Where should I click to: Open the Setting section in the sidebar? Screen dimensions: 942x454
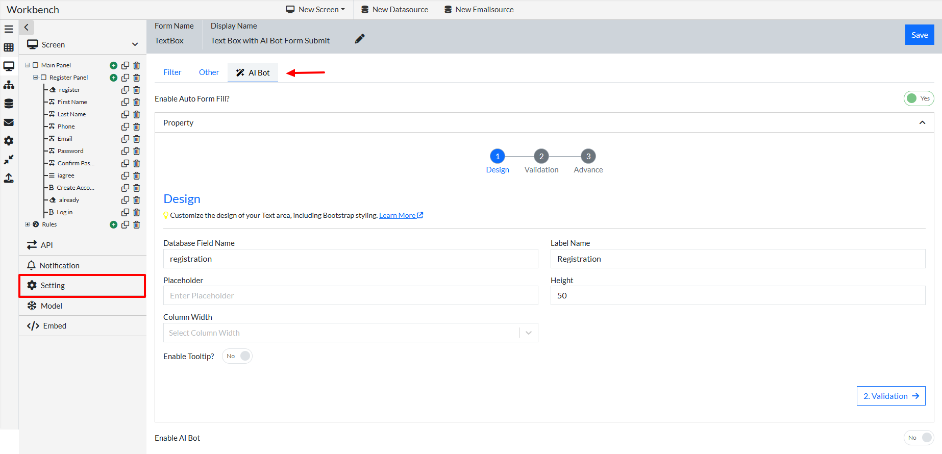pyautogui.click(x=82, y=285)
